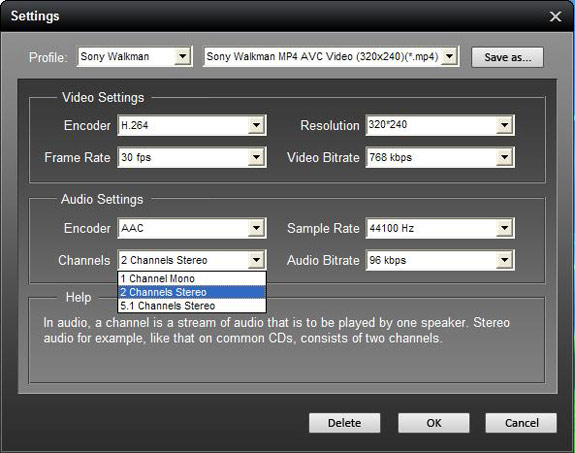Select 1 Channel Mono from the list
The width and height of the screenshot is (575, 453).
[192, 279]
